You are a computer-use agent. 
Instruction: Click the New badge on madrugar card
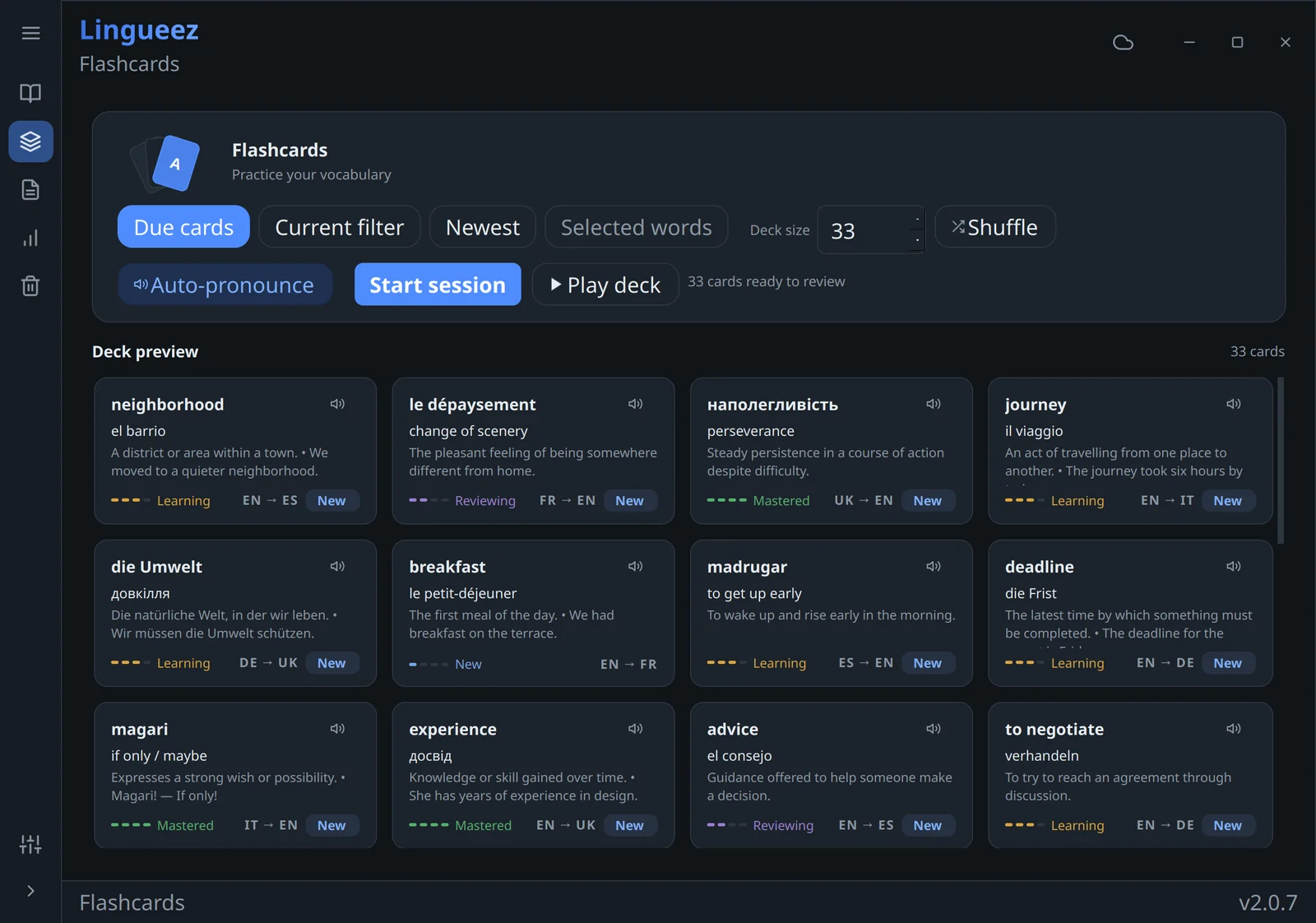point(927,663)
